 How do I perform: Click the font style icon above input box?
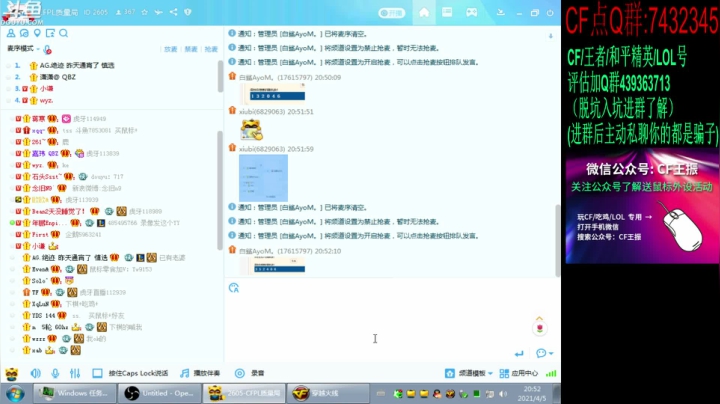[234, 288]
